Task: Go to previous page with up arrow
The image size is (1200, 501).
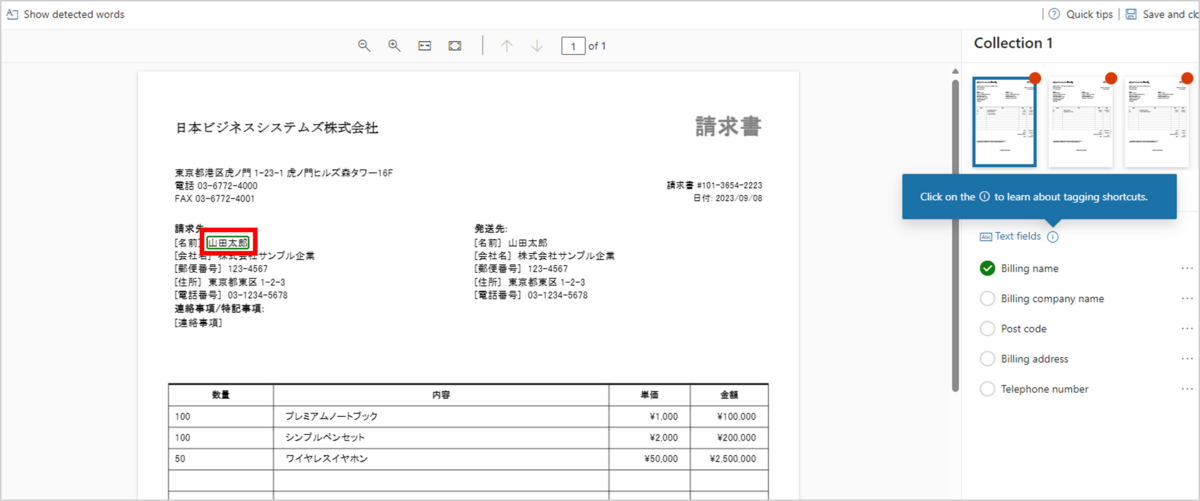Action: pyautogui.click(x=507, y=46)
